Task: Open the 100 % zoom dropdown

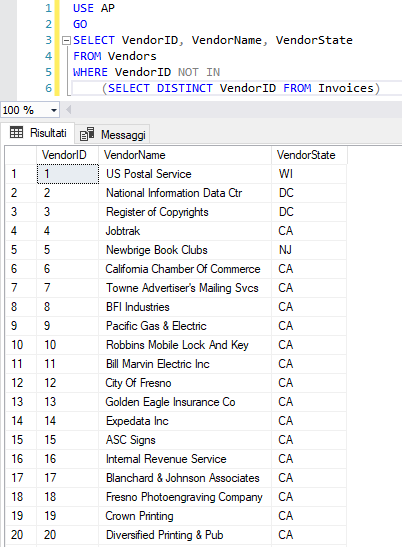Action: [54, 111]
